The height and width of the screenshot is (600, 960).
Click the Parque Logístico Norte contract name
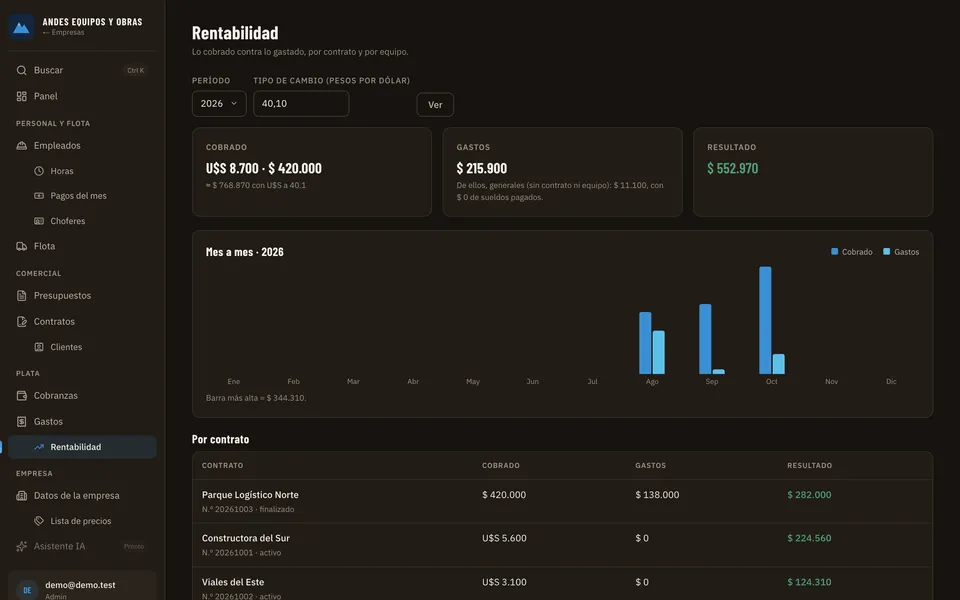point(250,495)
